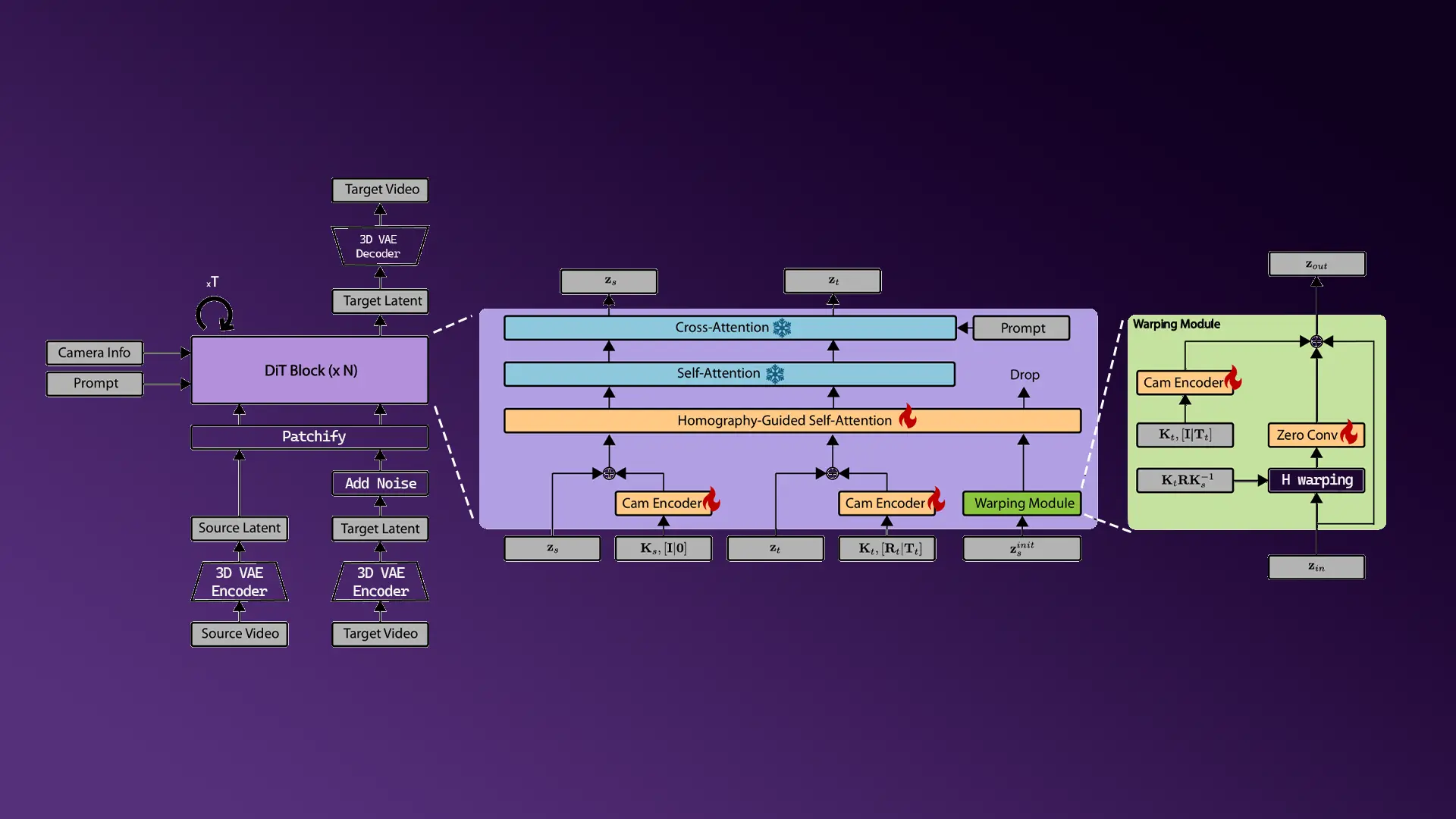Click the Target Latent box above DiT Block

click(x=380, y=301)
